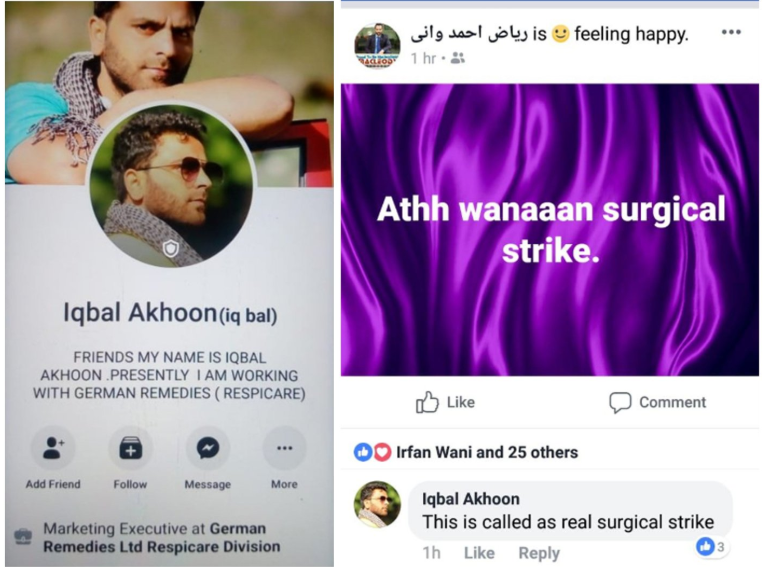
Task: Open the post's three-dot options menu
Action: [731, 32]
